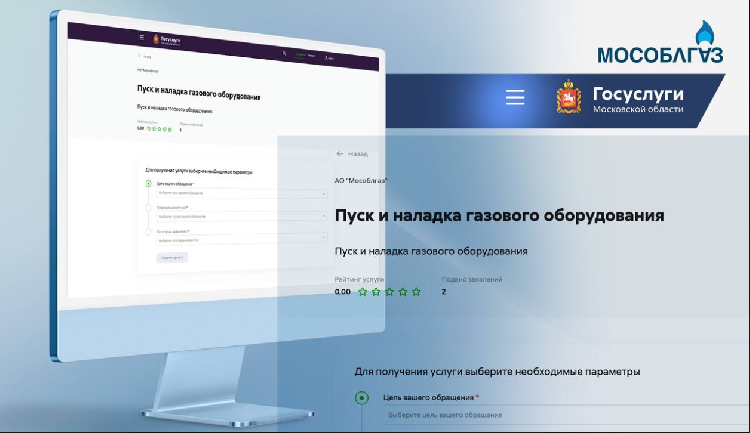Click the submit button at the bottom of the monitor form
750x433 pixels.
pos(172,257)
